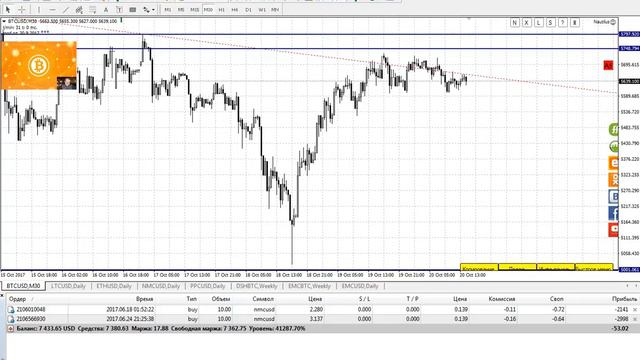This screenshot has width=640, height=360.
Task: Click the X button on chart
Action: pyautogui.click(x=527, y=22)
